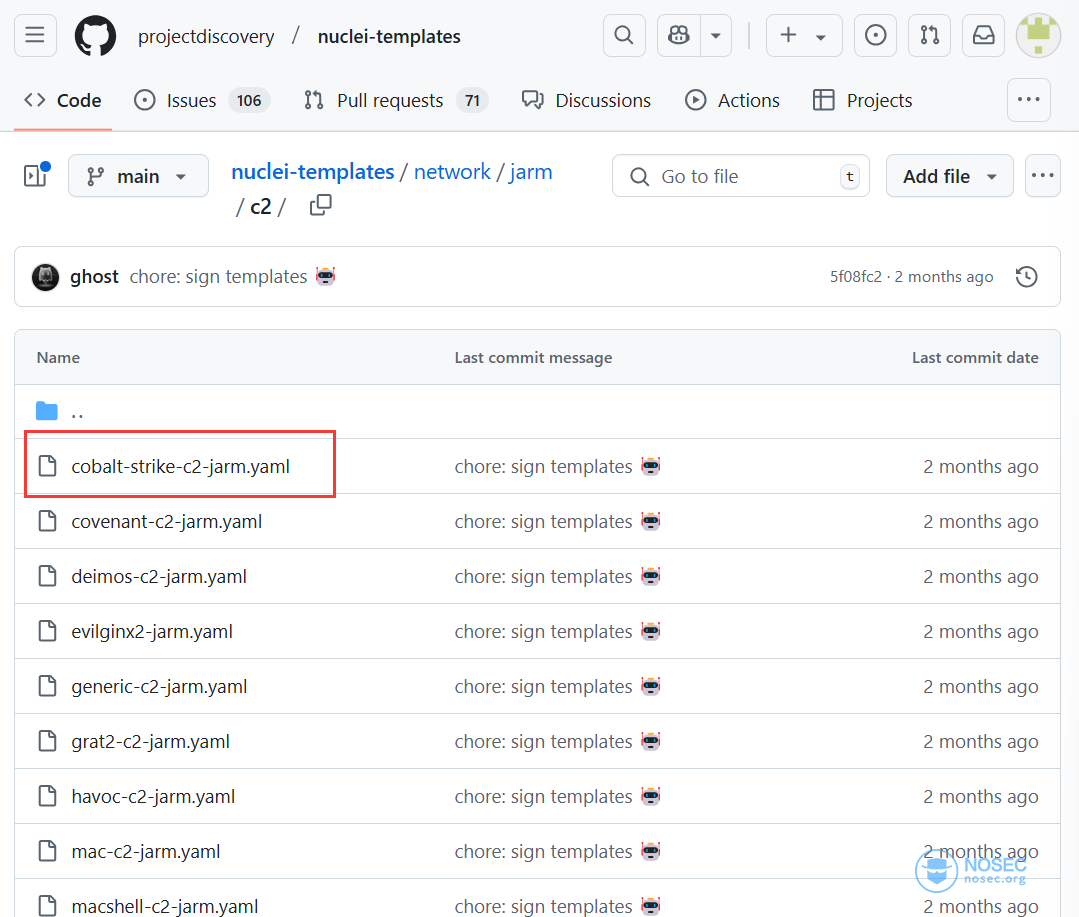The image size is (1079, 917).
Task: Switch to the Code tab
Action: [63, 100]
